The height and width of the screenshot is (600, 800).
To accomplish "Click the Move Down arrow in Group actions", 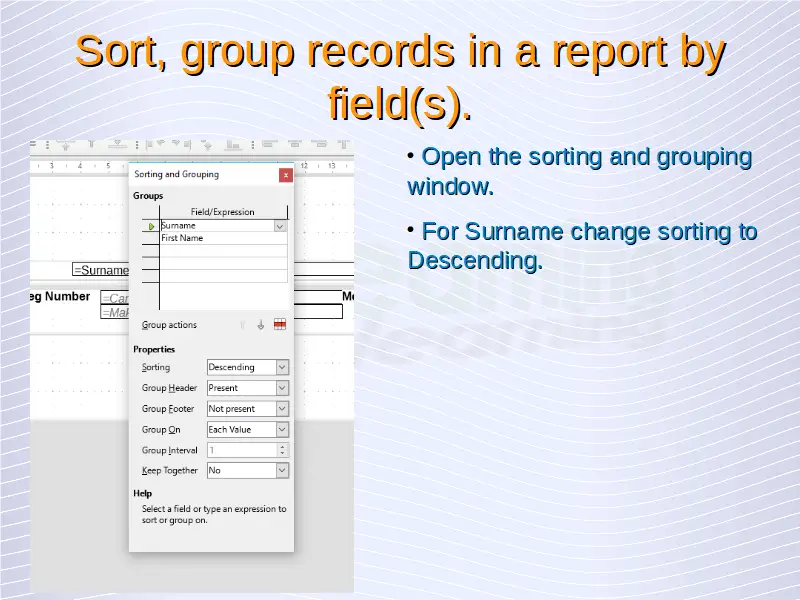I will coord(261,325).
